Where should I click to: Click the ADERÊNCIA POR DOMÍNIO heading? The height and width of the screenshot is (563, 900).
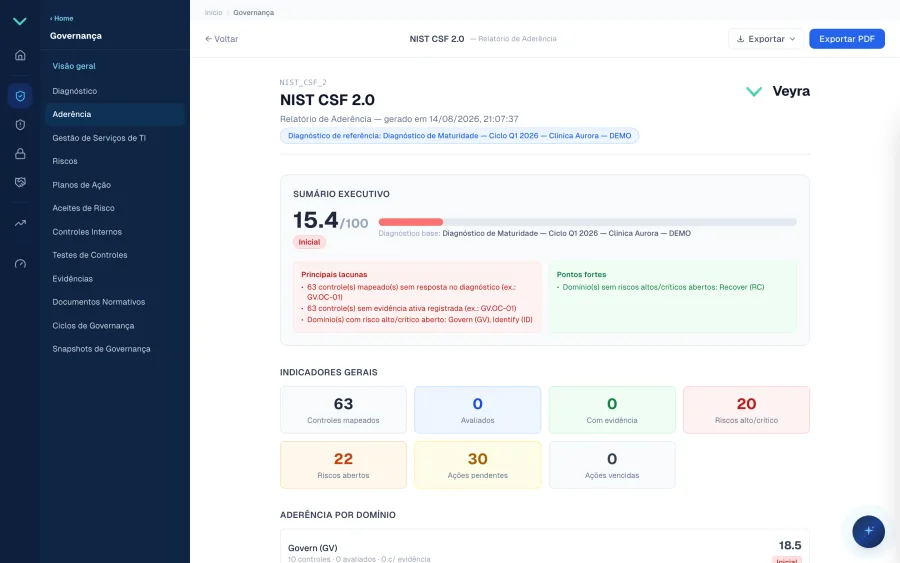(x=338, y=515)
